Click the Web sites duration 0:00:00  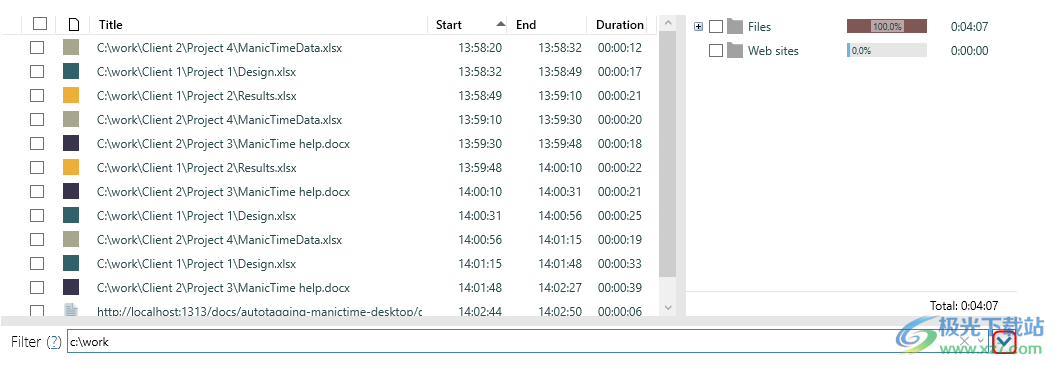[x=970, y=51]
